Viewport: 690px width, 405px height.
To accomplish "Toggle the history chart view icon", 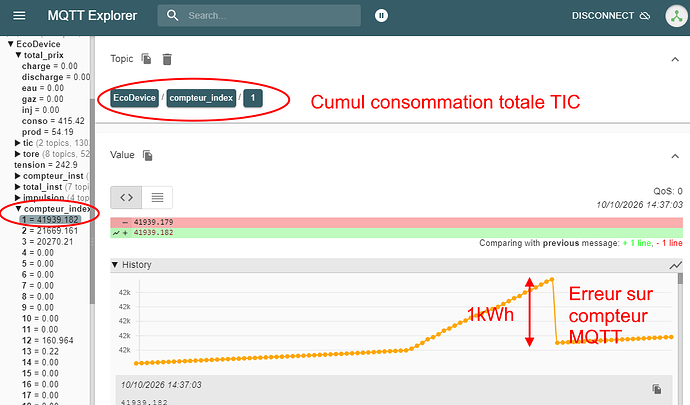I will tap(675, 265).
